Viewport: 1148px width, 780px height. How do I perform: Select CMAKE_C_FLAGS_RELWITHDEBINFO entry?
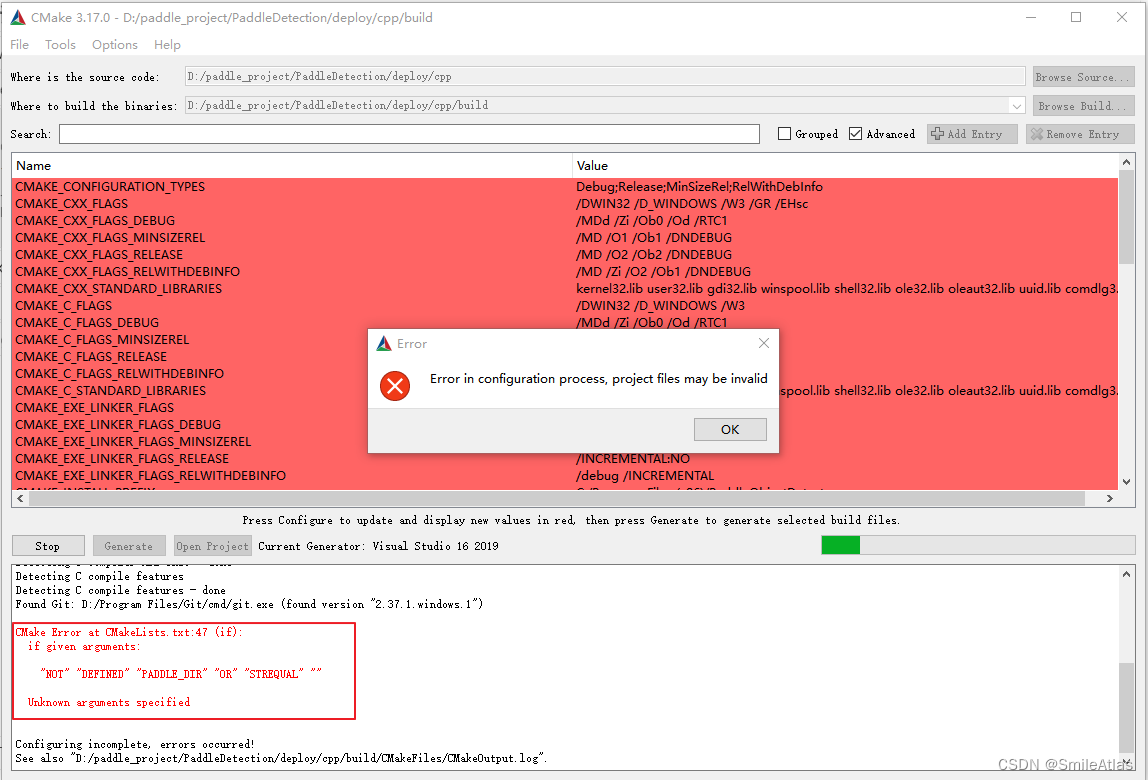pos(119,374)
